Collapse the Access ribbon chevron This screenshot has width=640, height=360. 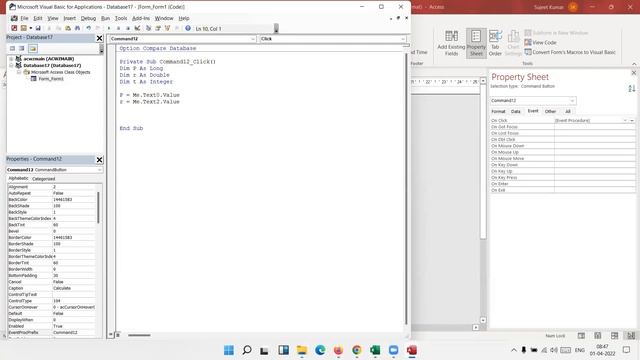[634, 64]
